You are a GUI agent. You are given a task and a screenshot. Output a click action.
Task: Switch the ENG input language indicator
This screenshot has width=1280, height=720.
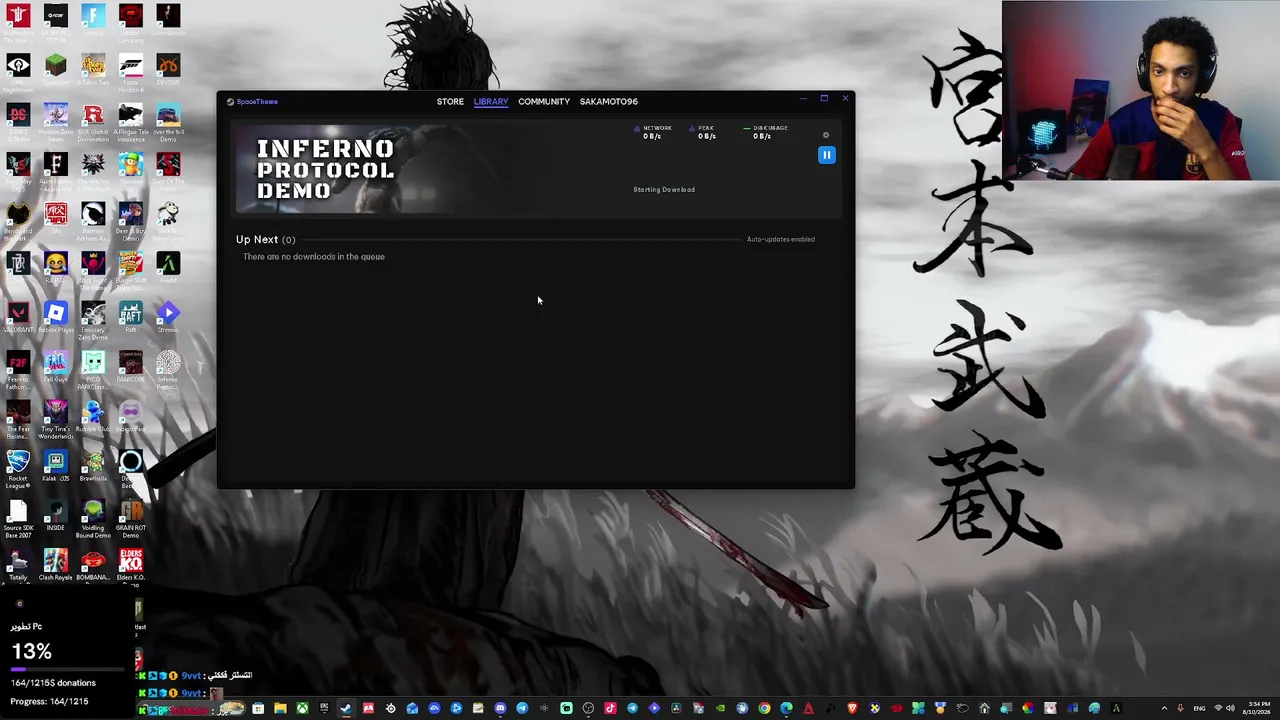point(1199,709)
